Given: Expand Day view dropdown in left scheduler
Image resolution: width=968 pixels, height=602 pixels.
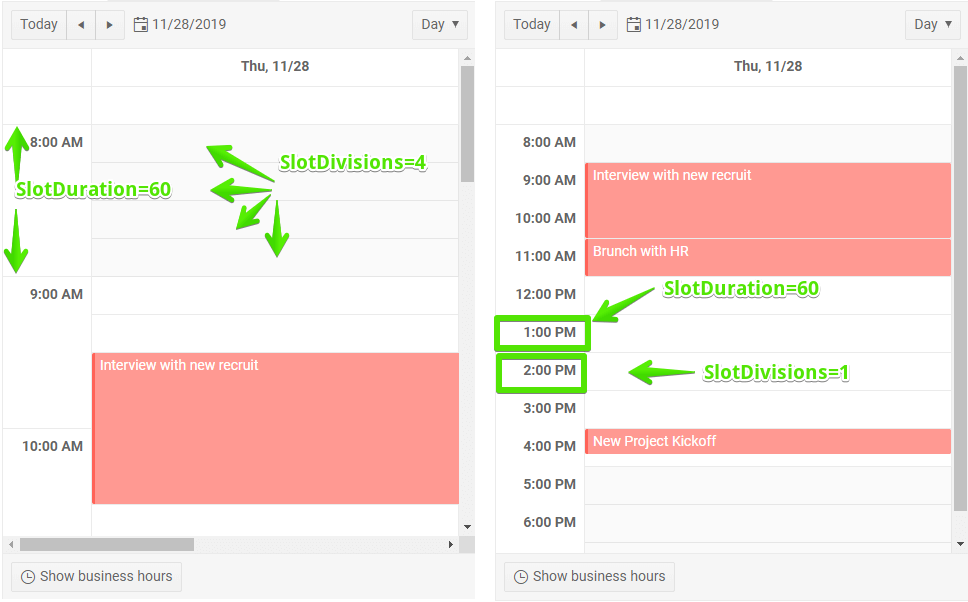Looking at the screenshot, I should (440, 25).
